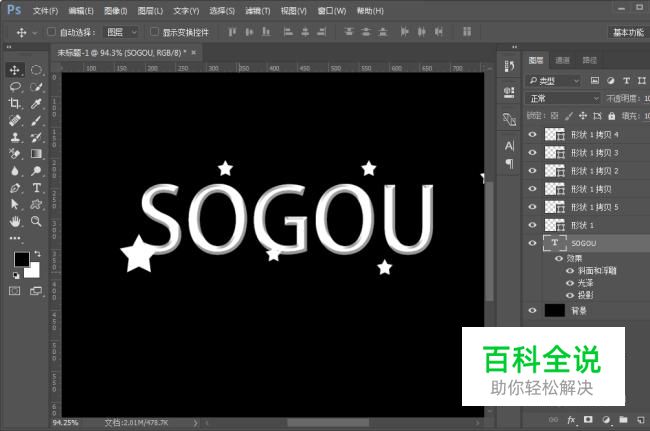The image size is (650, 431).
Task: Click the 背景 layer thumbnail
Action: [x=555, y=310]
